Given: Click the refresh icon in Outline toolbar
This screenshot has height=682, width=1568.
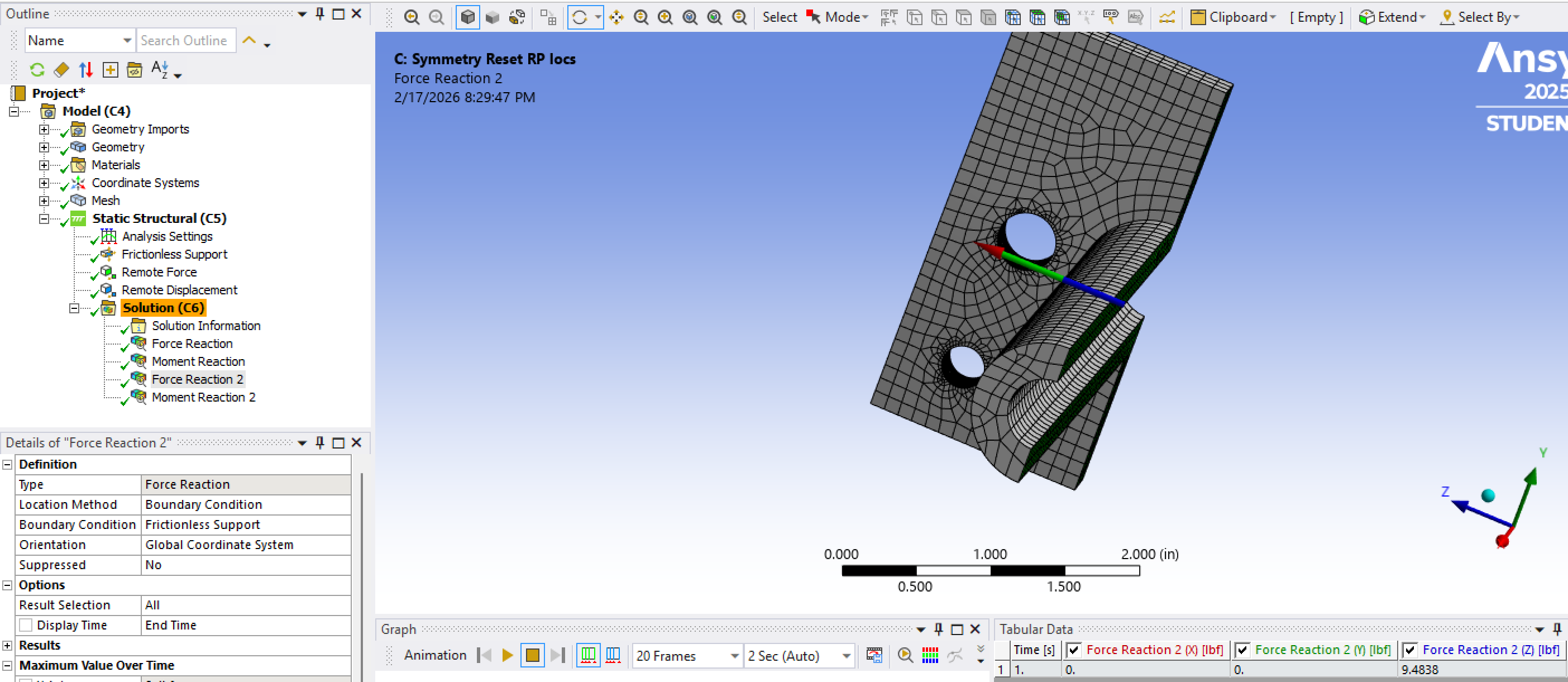Looking at the screenshot, I should click(x=37, y=70).
